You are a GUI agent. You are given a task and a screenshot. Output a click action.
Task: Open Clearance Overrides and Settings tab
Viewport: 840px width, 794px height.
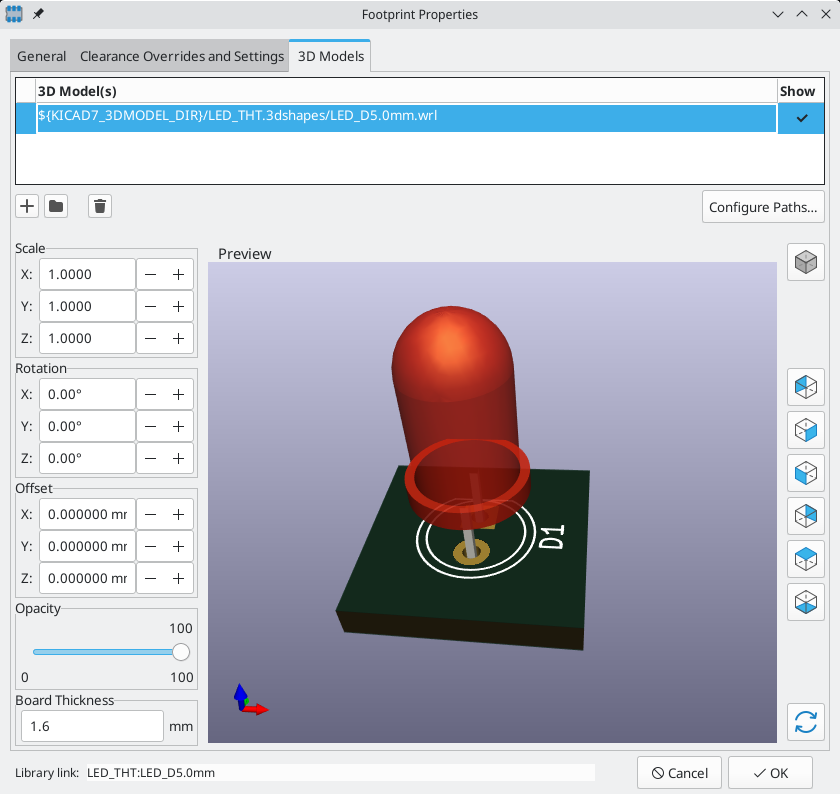181,56
